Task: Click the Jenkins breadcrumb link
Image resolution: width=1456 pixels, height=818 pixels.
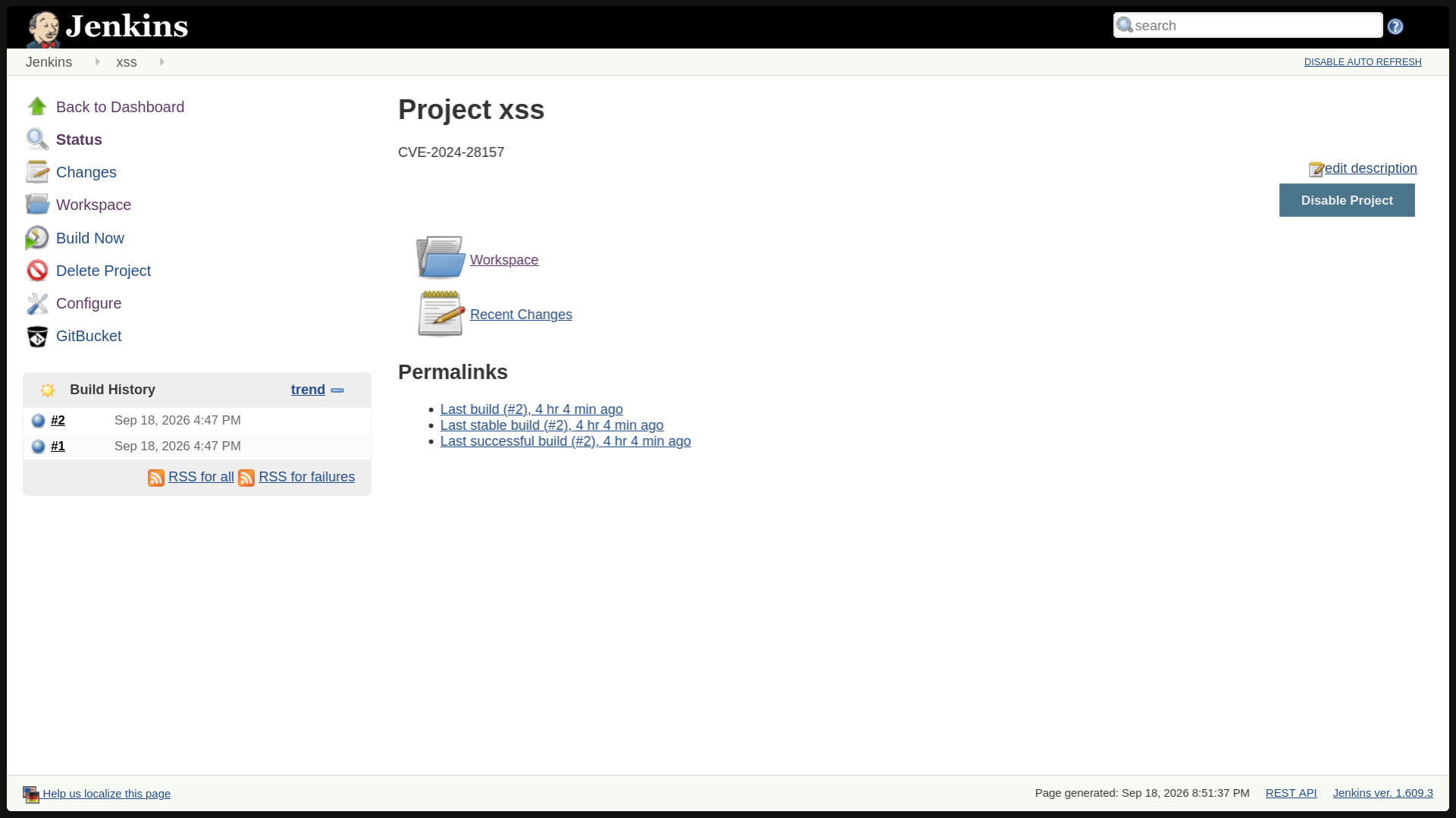Action: [x=49, y=62]
